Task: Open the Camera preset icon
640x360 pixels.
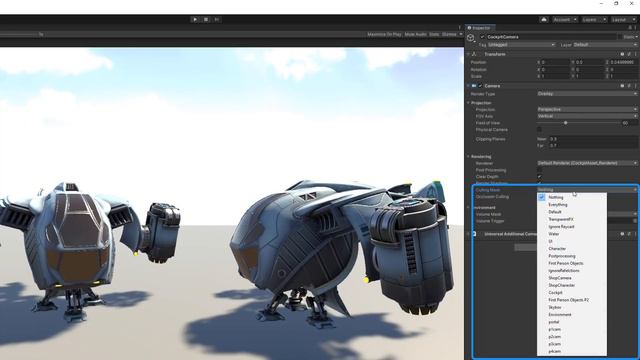Action: tap(629, 86)
